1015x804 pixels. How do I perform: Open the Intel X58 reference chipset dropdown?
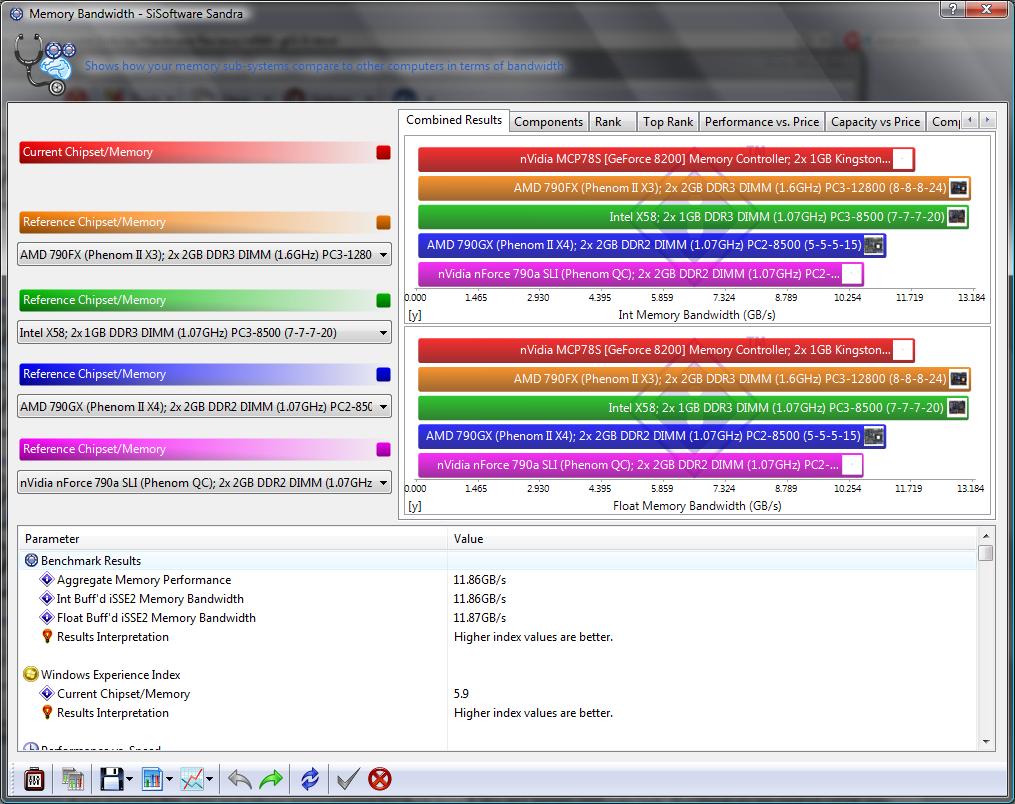click(205, 333)
